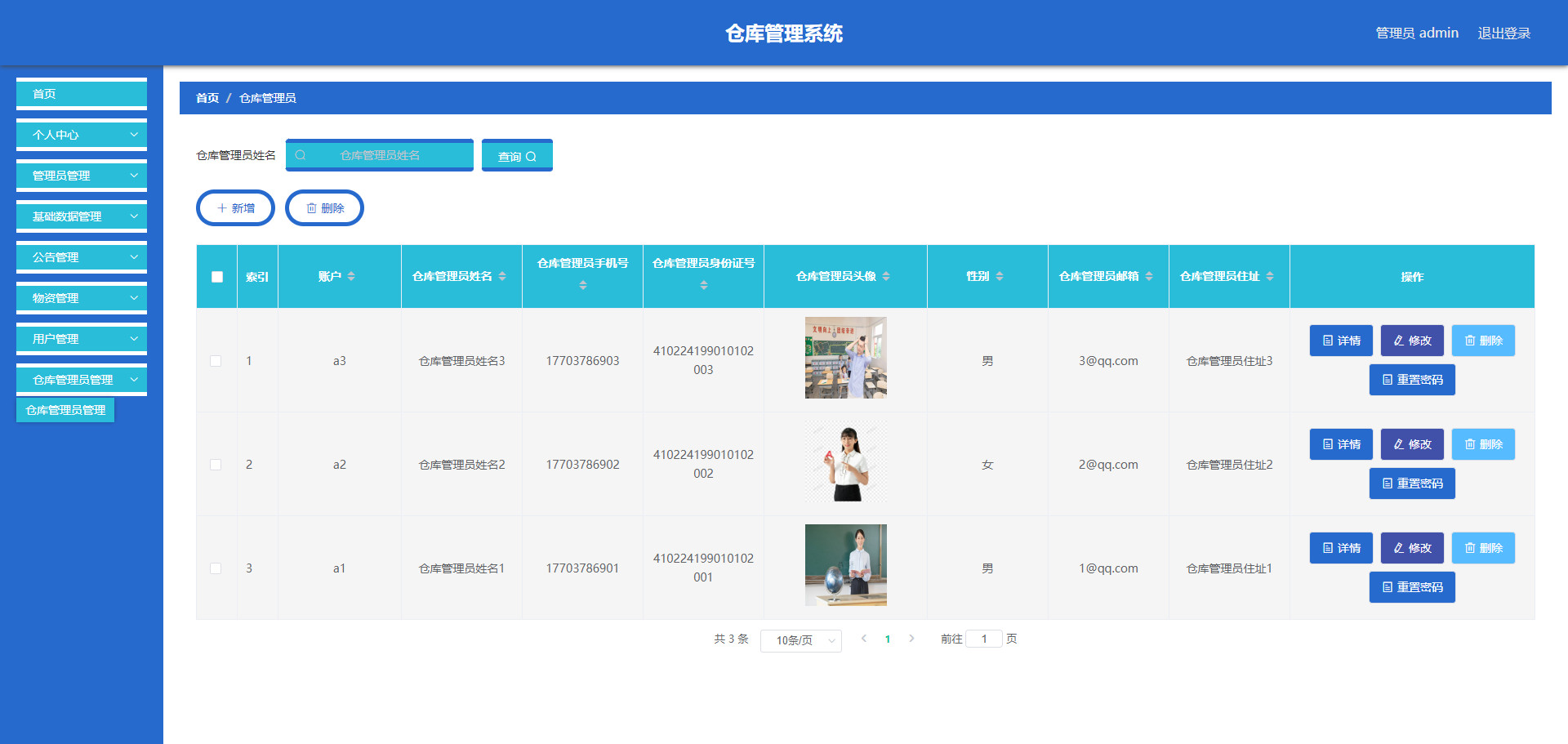Viewport: 1568px width, 744px height.
Task: Check the row for account a3
Action: pos(216,361)
